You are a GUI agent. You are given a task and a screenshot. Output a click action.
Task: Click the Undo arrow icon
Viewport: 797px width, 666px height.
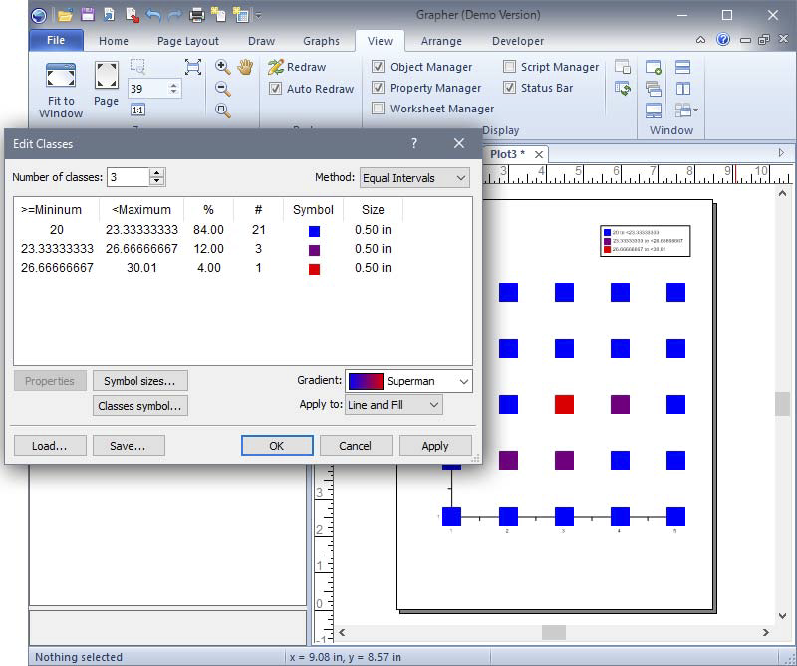[x=152, y=15]
